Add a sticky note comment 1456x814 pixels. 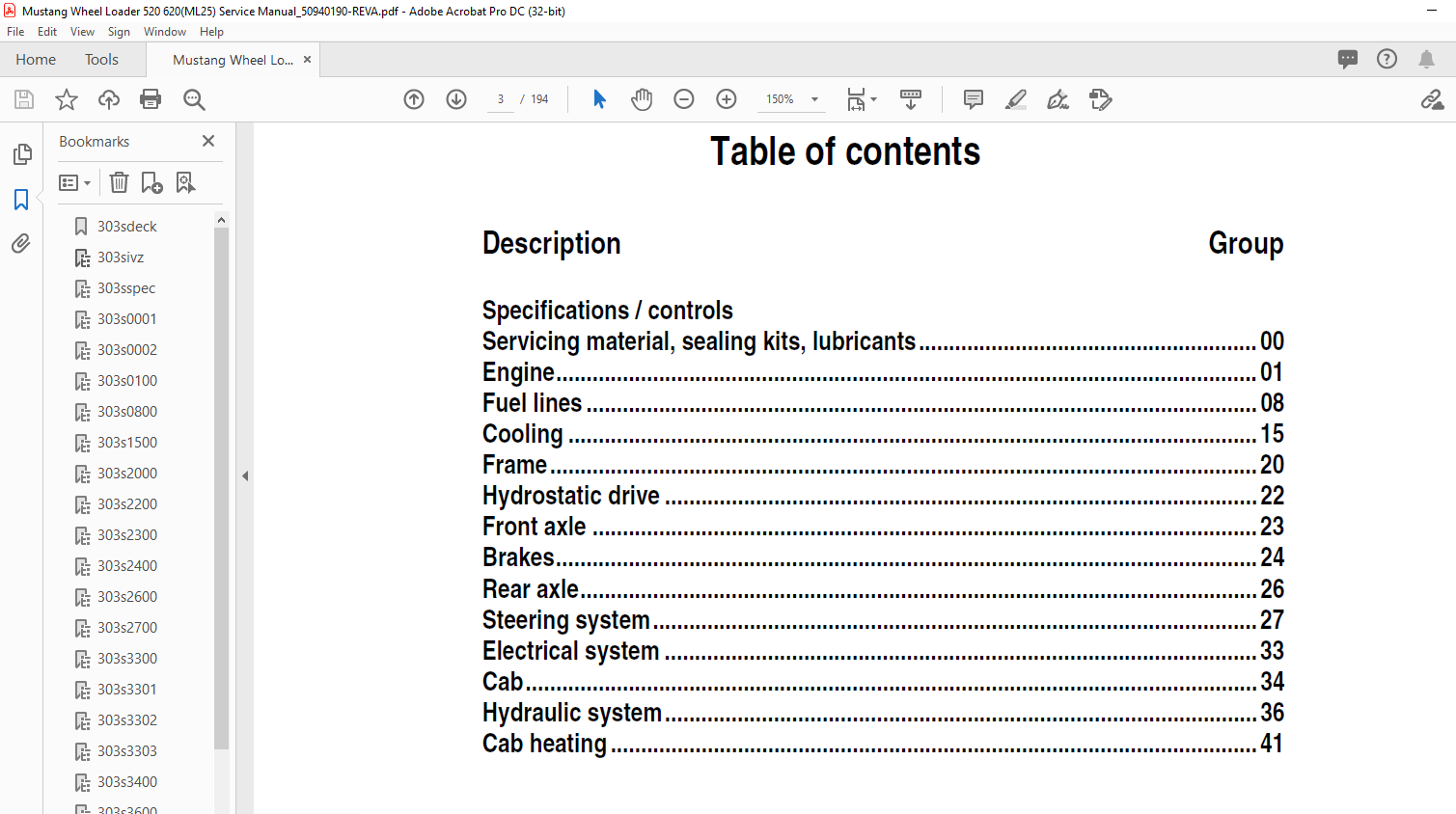click(974, 99)
